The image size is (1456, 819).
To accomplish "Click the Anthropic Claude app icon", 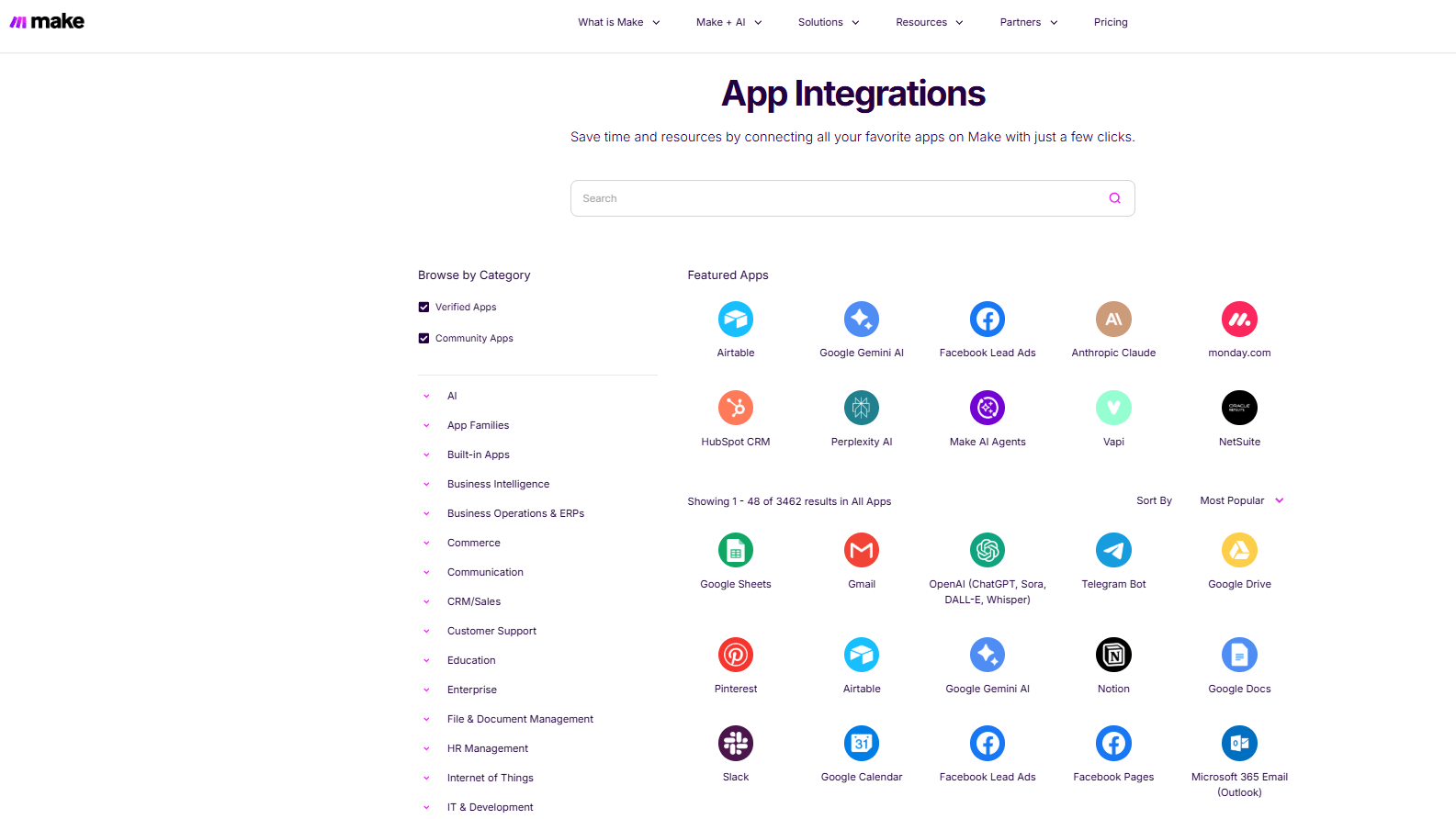I will point(1113,320).
